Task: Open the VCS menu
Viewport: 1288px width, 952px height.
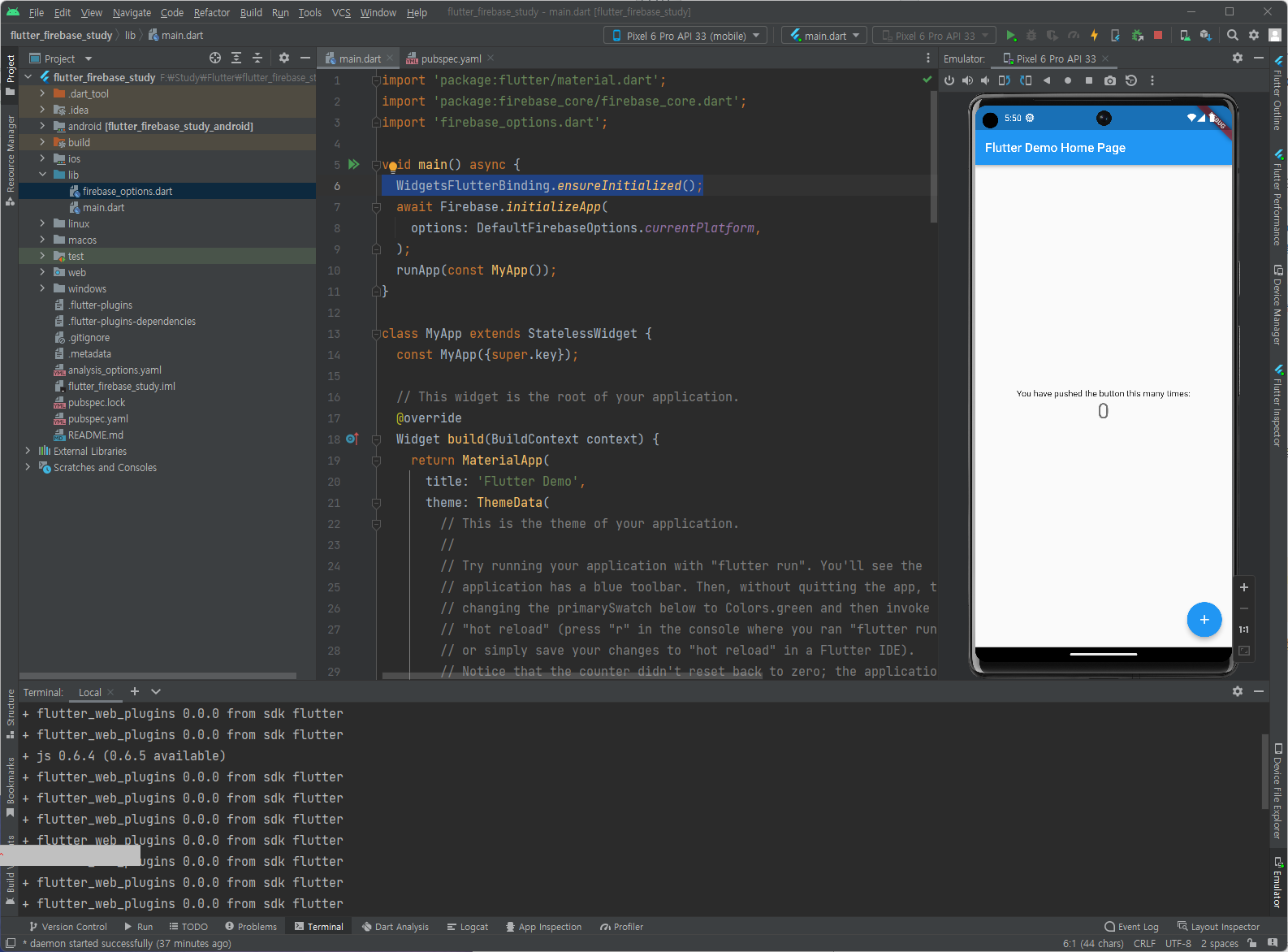Action: pos(341,12)
